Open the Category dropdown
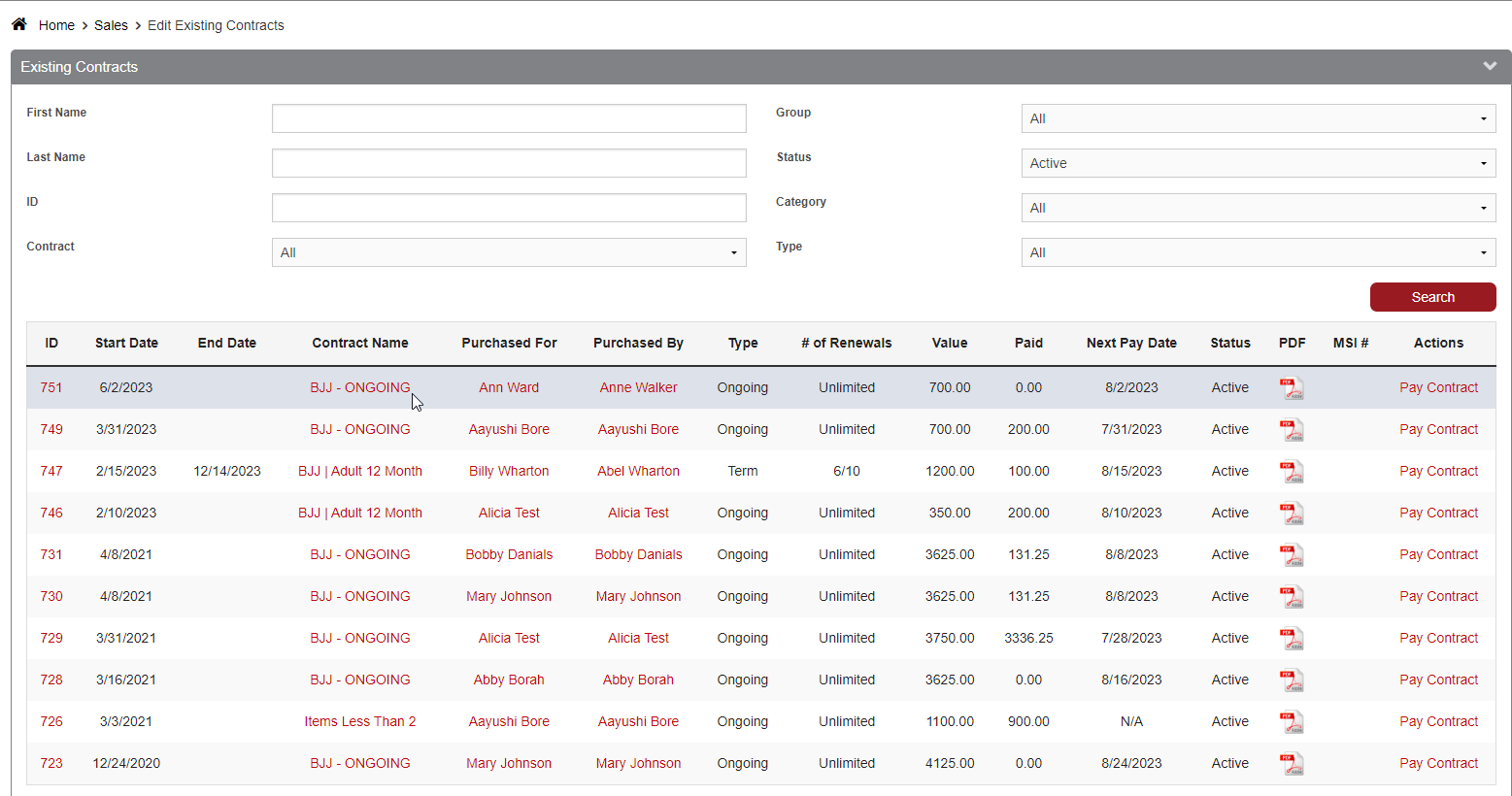The width and height of the screenshot is (1512, 796). 1258,208
